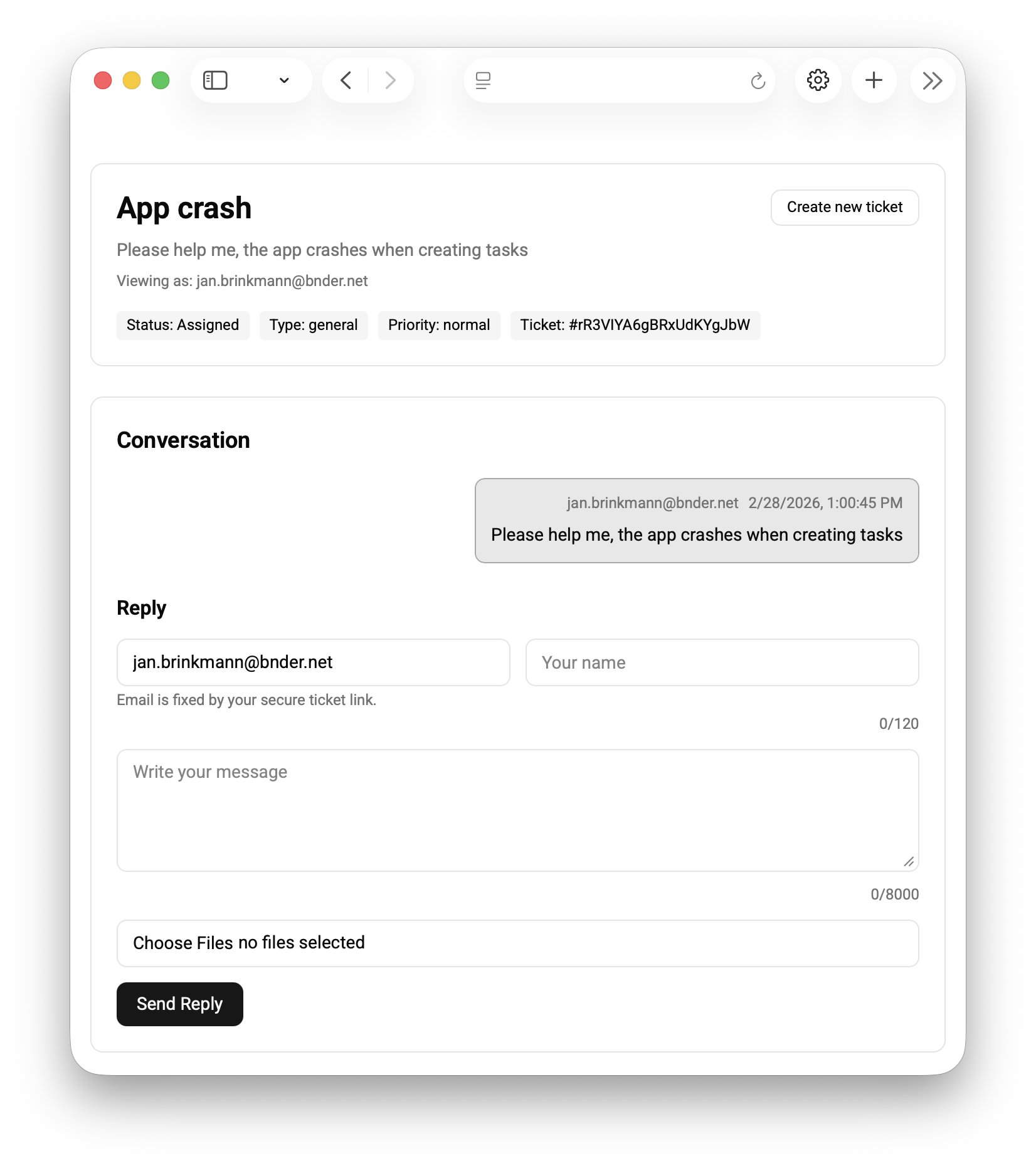Reload the current ticket page
Viewport: 1036px width, 1168px height.
758,80
